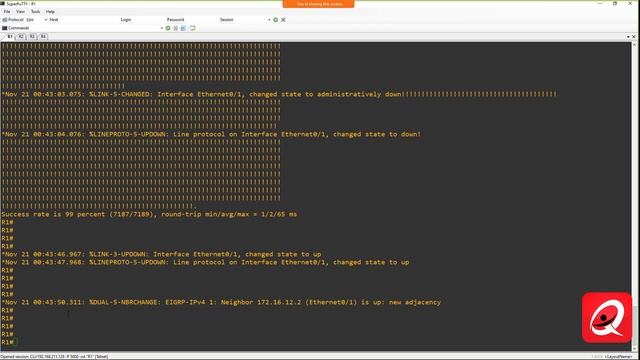The image size is (640, 360).
Task: Expand the Session dropdown
Action: [x=269, y=20]
